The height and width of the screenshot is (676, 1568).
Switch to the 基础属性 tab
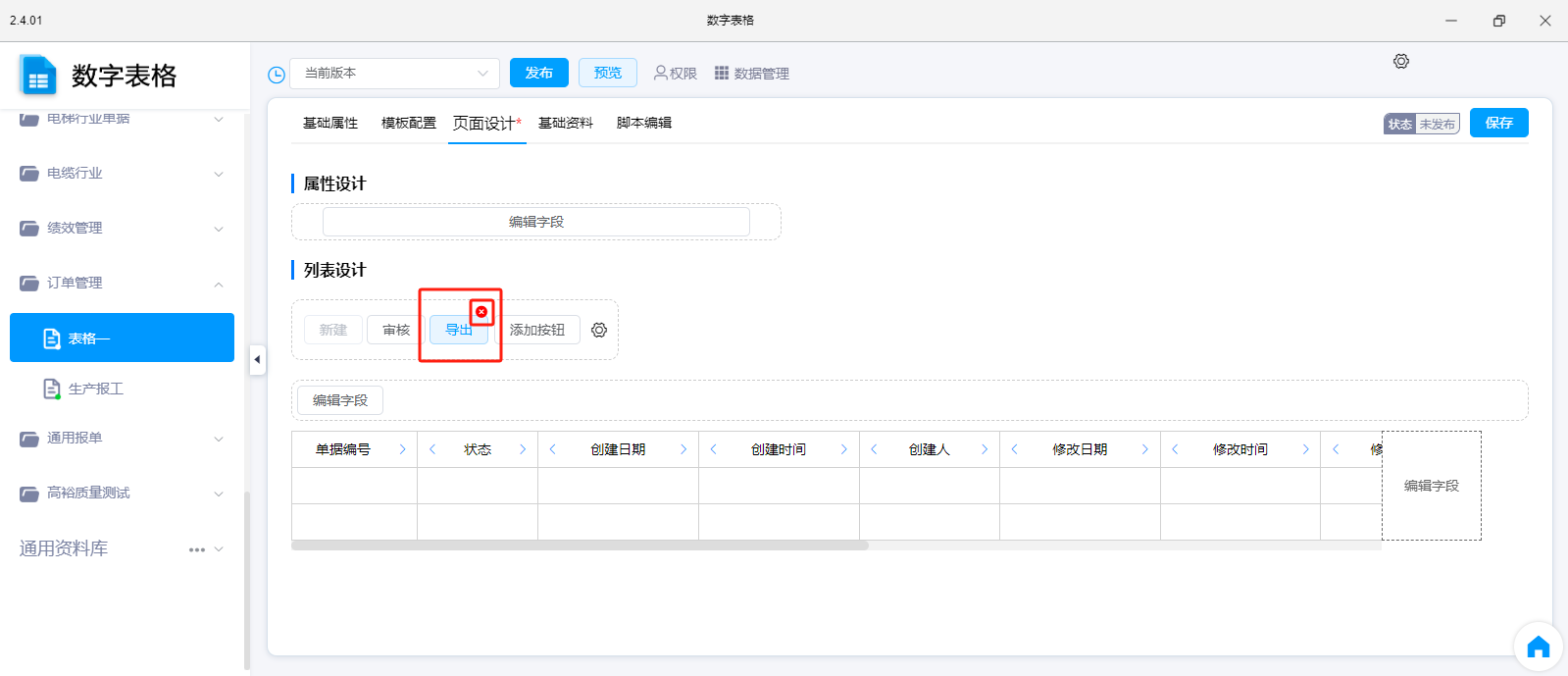330,123
